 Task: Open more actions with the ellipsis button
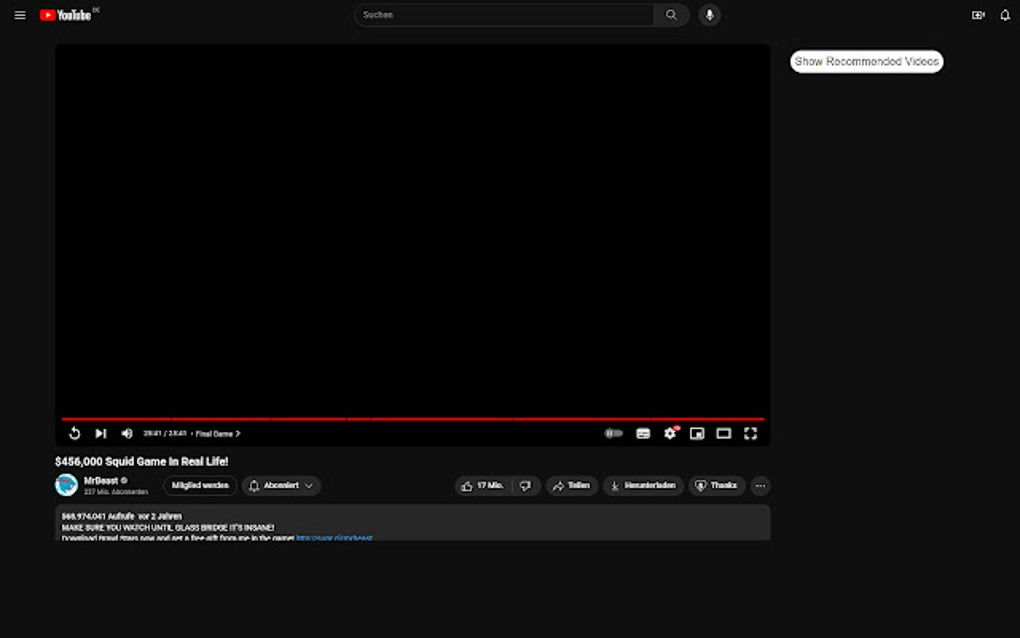[x=760, y=485]
